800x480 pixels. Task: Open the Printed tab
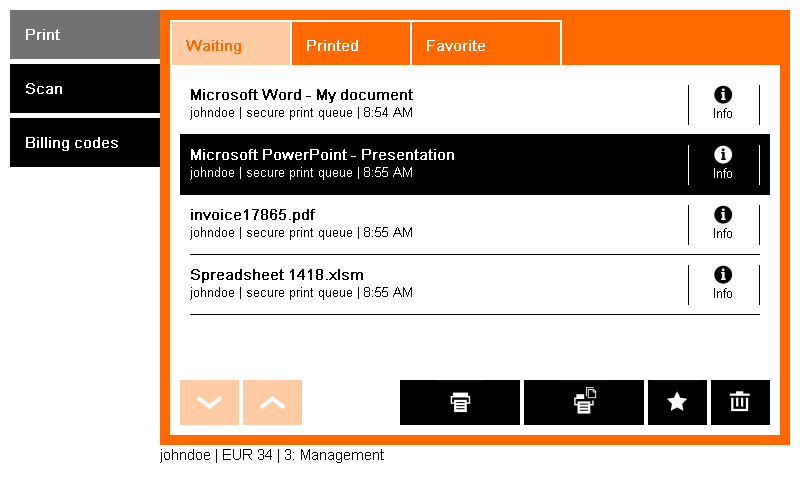350,45
